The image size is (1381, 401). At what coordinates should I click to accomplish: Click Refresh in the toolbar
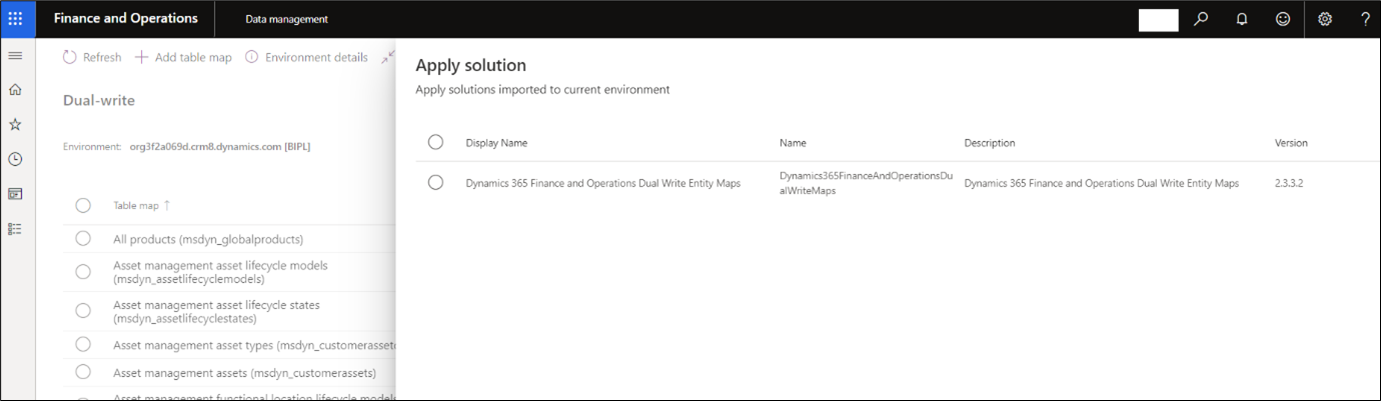coord(92,58)
